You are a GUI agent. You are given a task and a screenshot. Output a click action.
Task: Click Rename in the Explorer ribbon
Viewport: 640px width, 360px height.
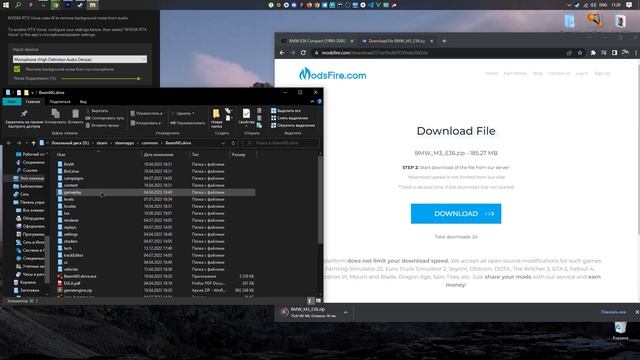pos(187,123)
